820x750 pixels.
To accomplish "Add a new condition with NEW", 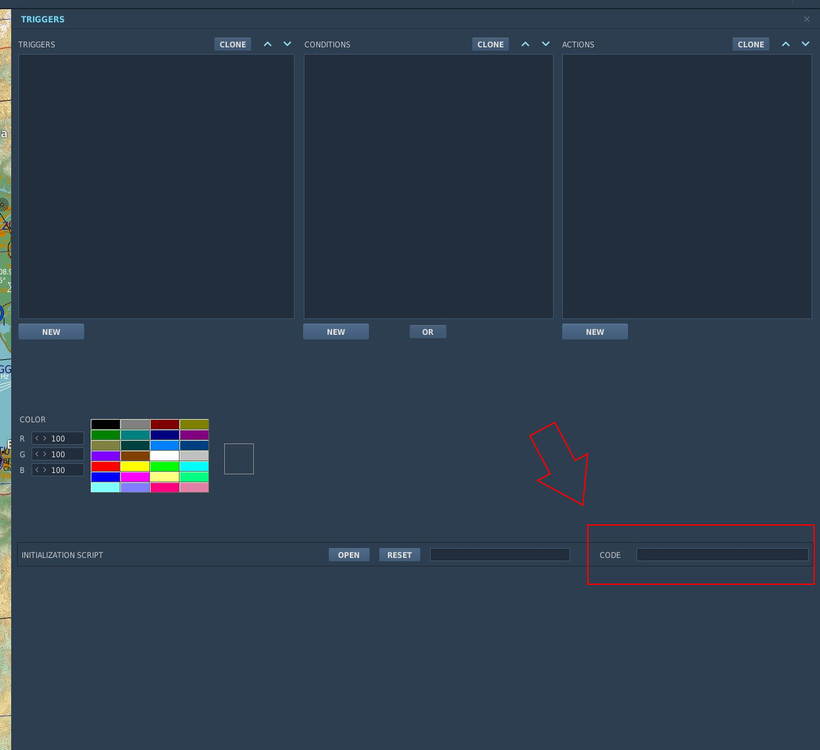I will coord(336,332).
